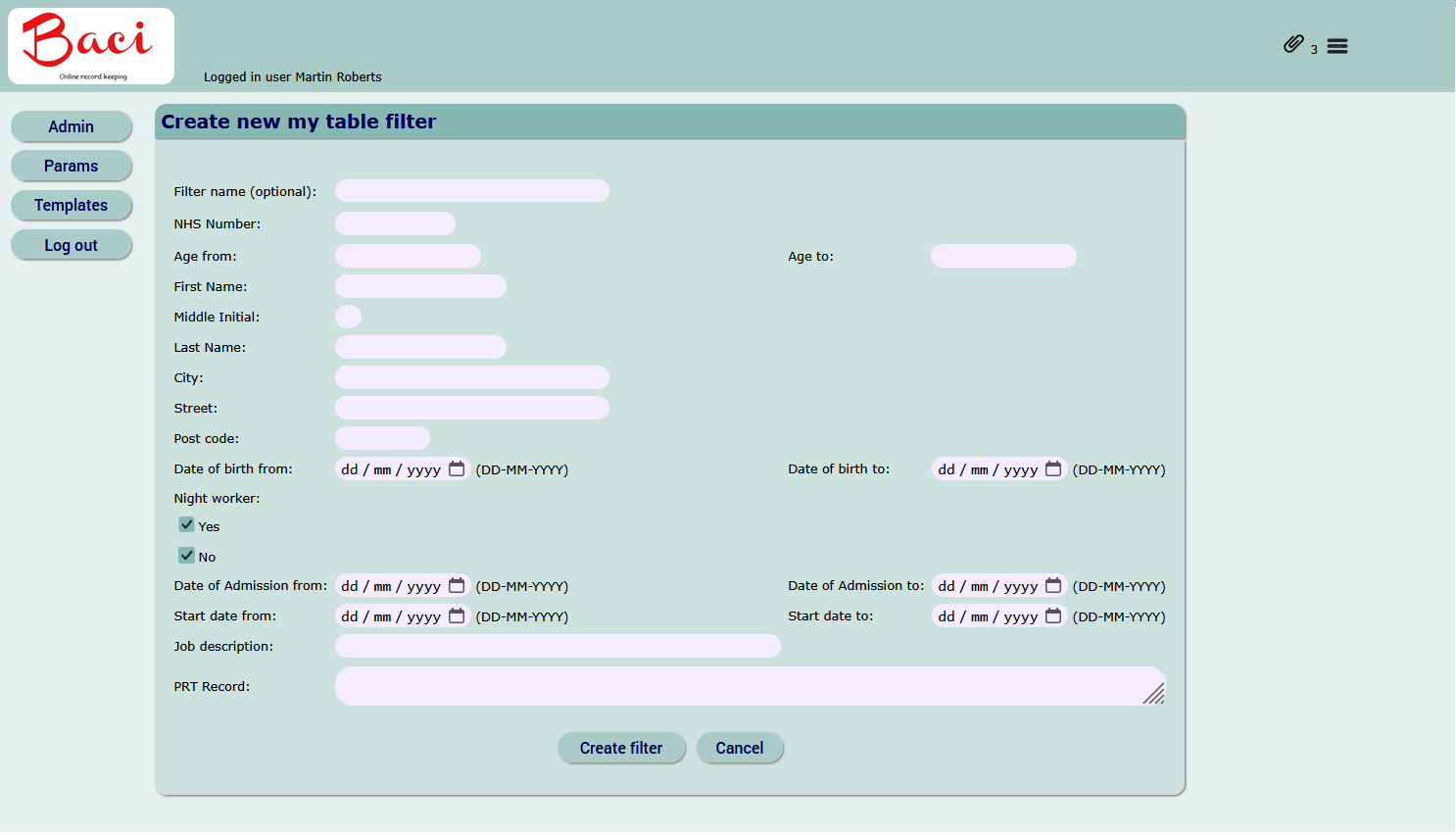Viewport: 1456px width, 835px height.
Task: Open the Start date to calendar picker
Action: [x=1053, y=615]
